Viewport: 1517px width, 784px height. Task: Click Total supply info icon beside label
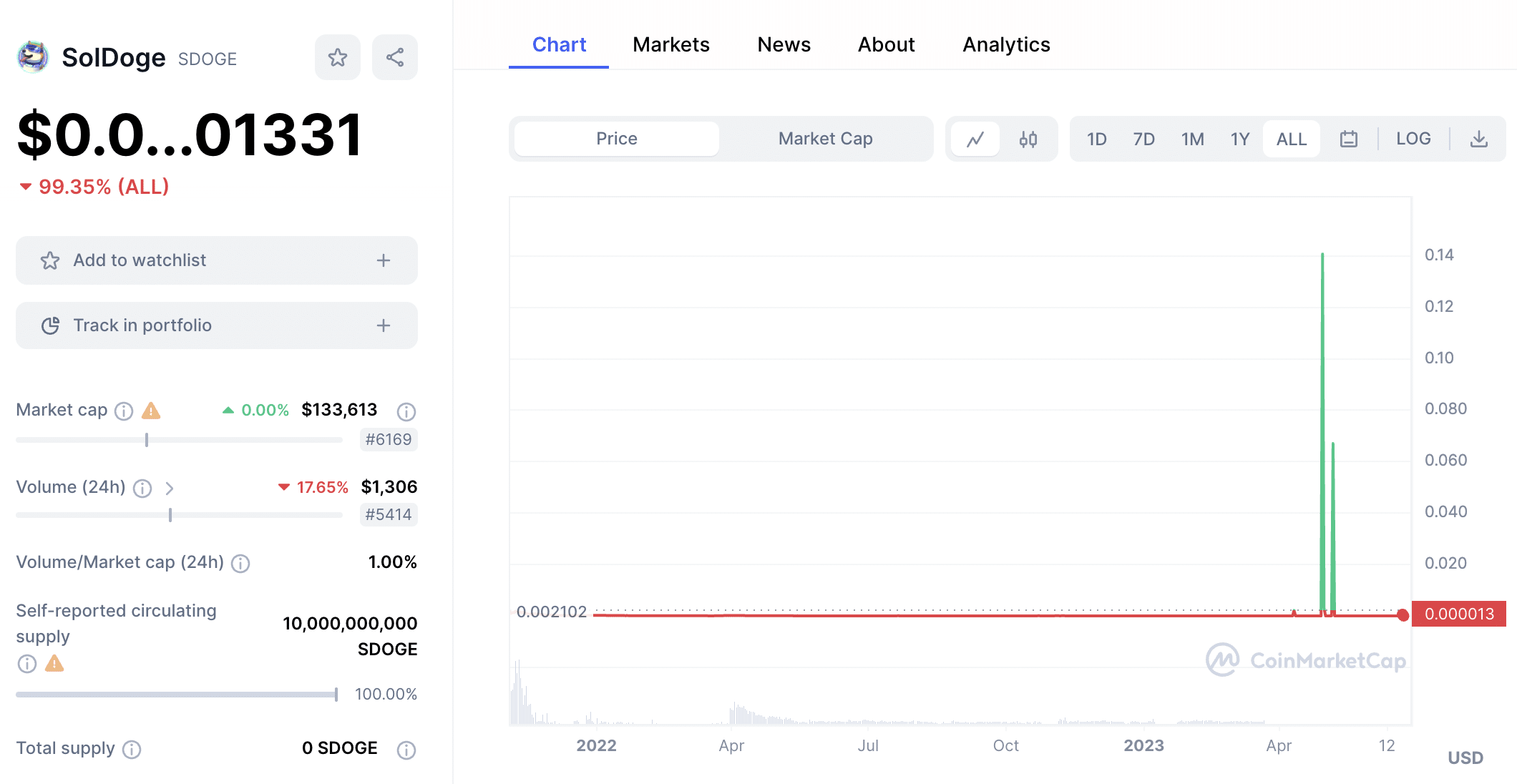(132, 750)
